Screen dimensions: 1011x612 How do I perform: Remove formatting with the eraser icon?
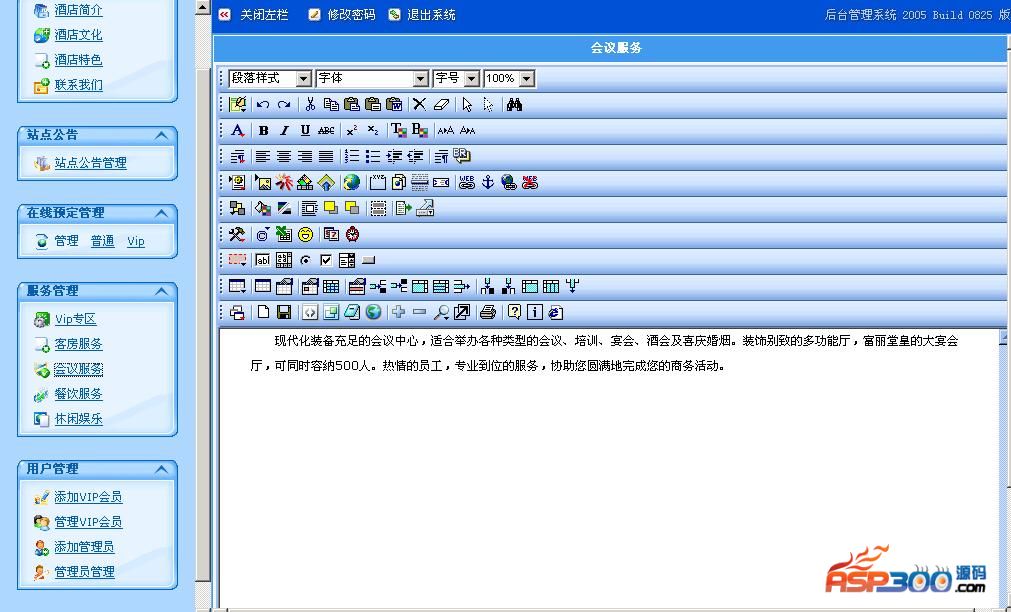click(441, 104)
